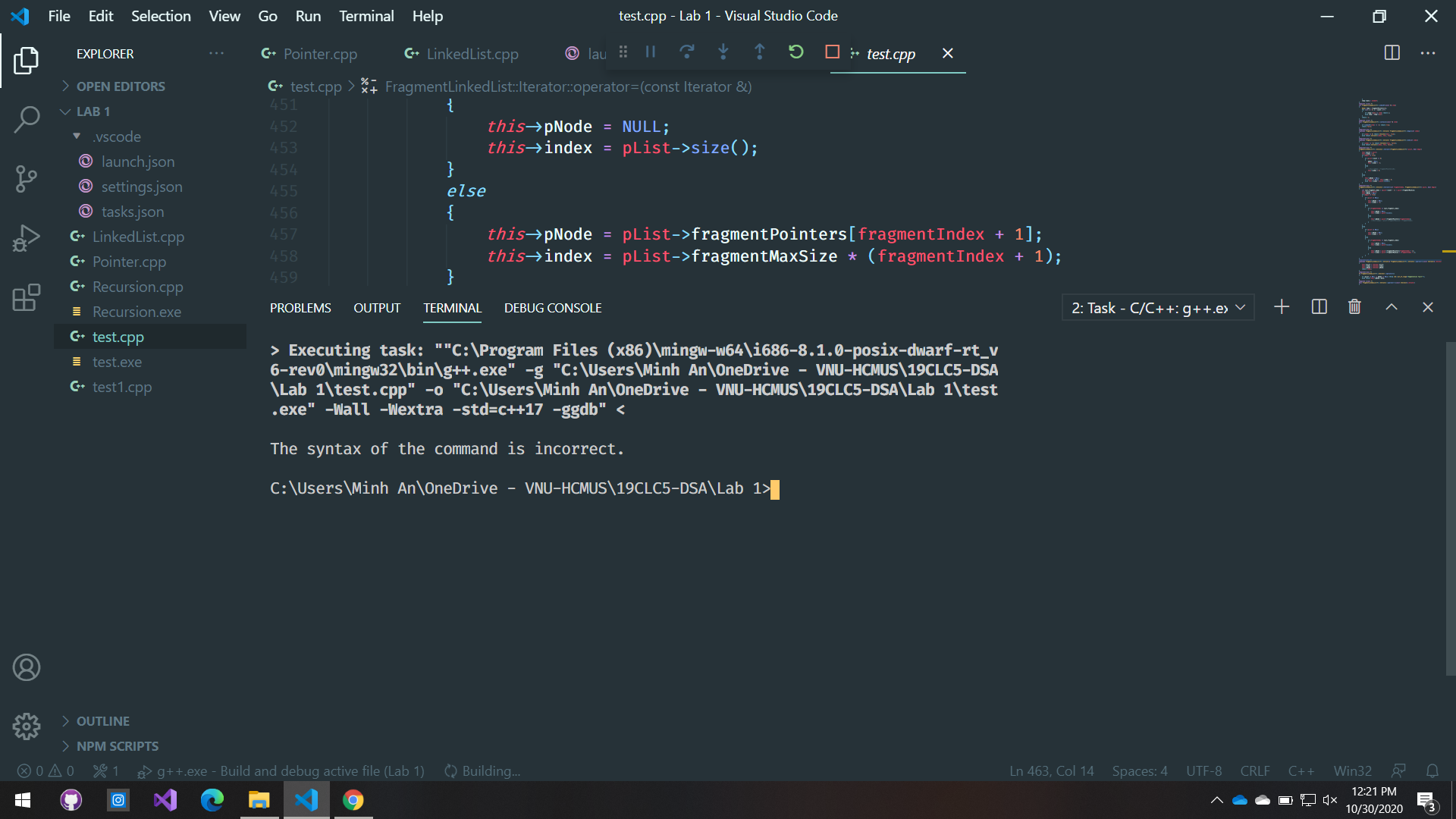Toggle the Explorer sidebar
The width and height of the screenshot is (1456, 819).
click(x=27, y=61)
